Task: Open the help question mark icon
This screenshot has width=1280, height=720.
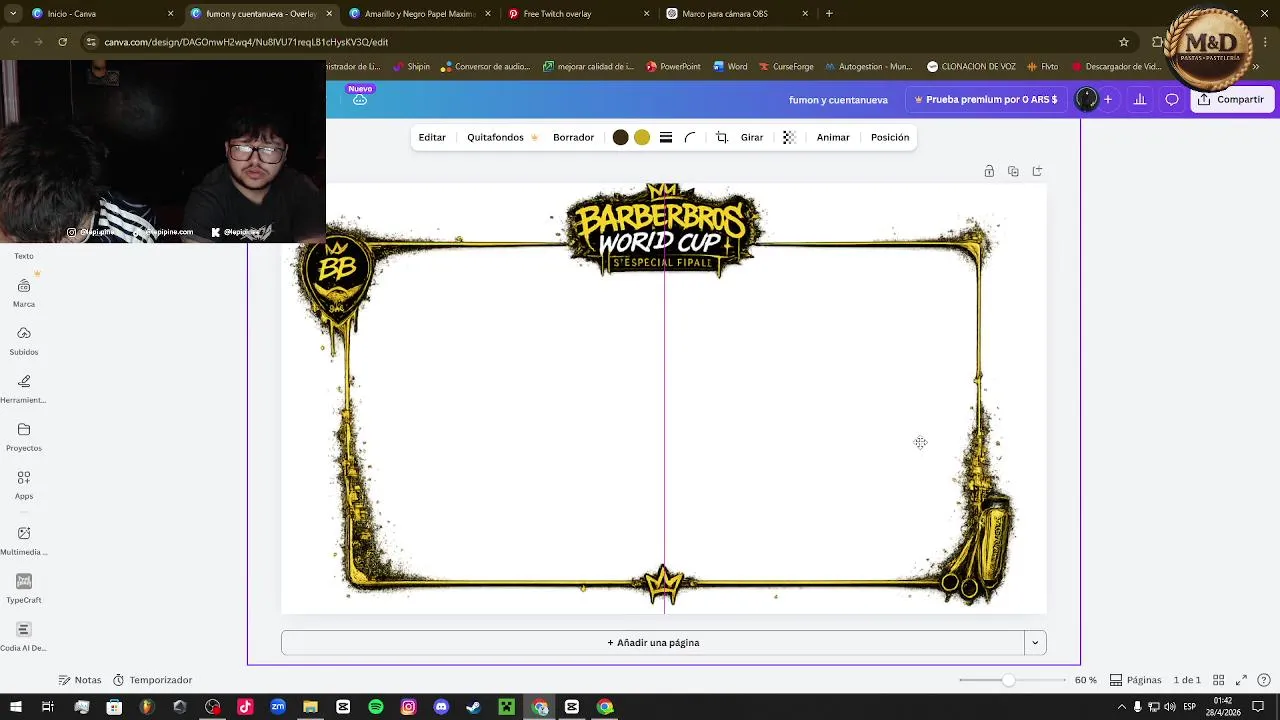Action: tap(1264, 680)
